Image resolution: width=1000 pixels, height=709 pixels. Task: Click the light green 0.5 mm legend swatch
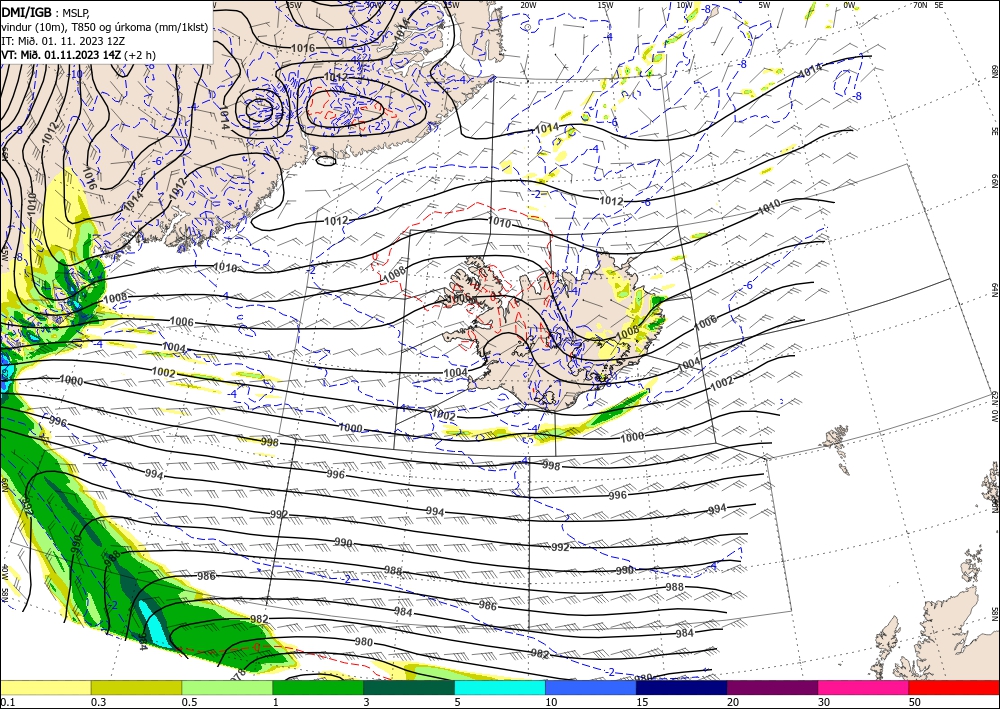pos(227,687)
